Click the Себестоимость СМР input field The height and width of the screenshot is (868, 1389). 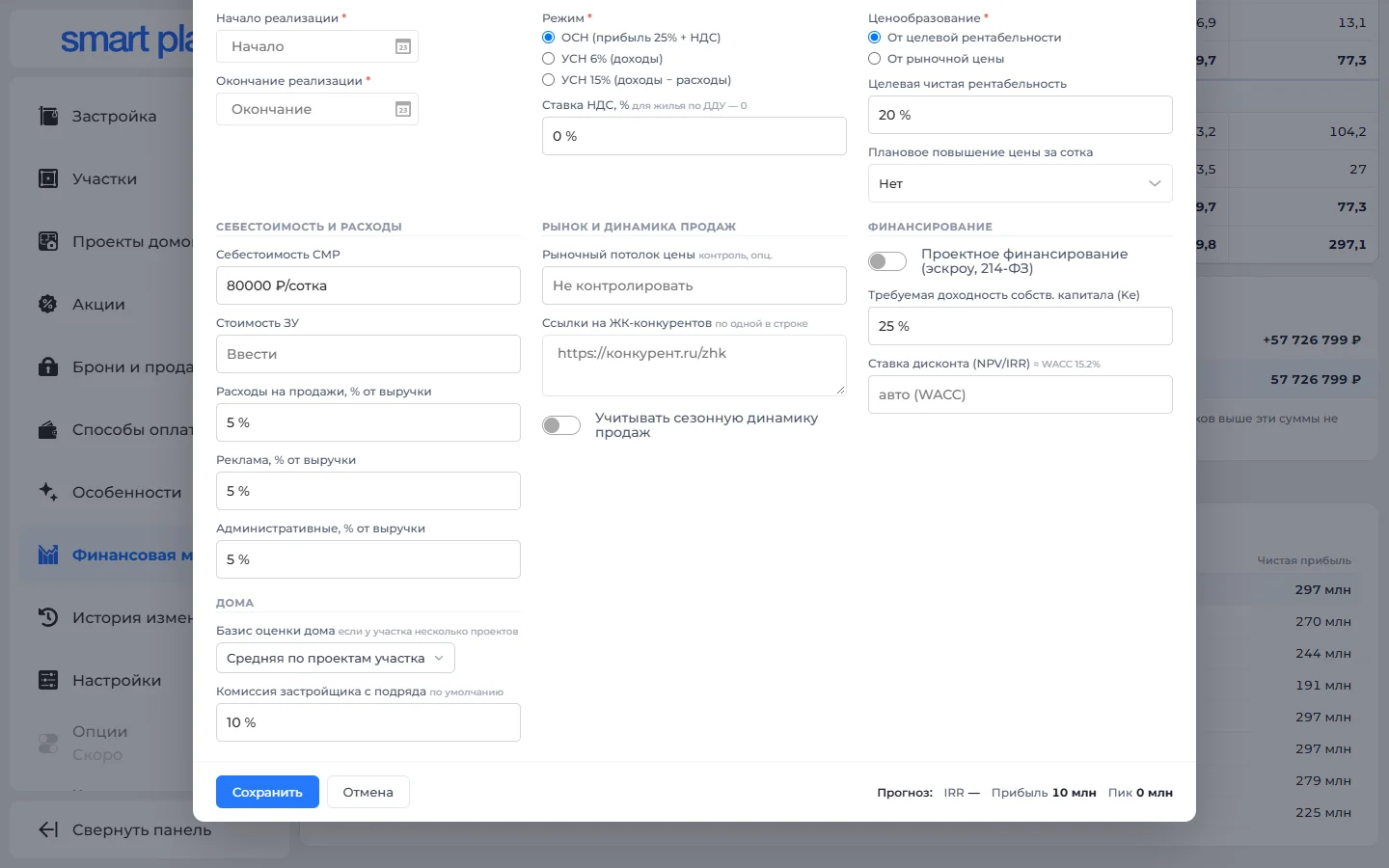(368, 285)
